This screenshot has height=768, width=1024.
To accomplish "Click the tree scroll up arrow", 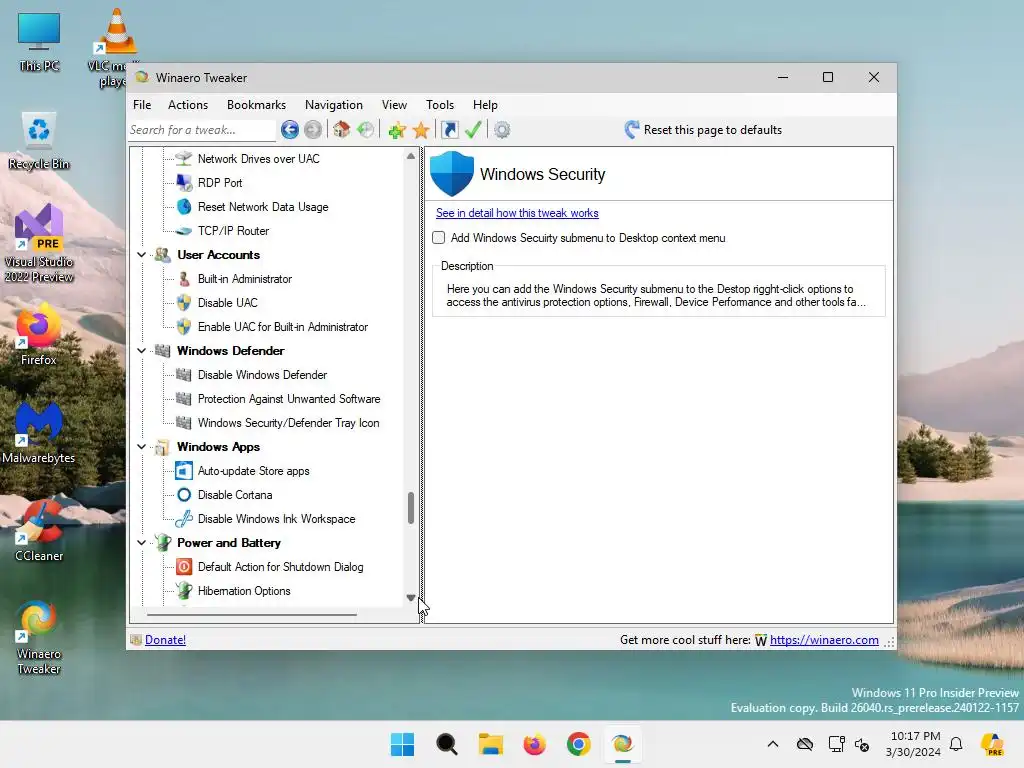I will [411, 156].
